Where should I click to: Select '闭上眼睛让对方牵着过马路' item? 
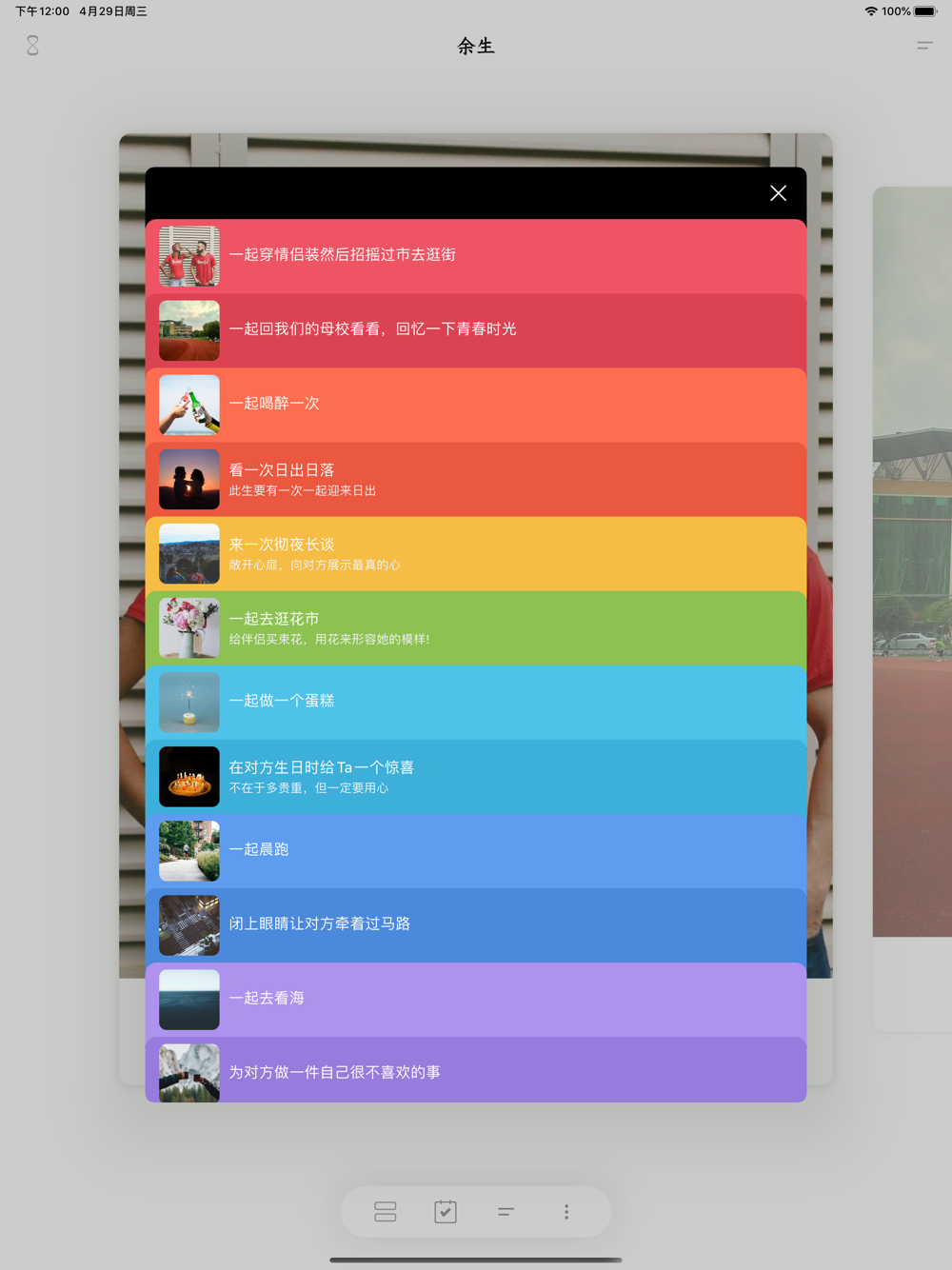pos(476,924)
